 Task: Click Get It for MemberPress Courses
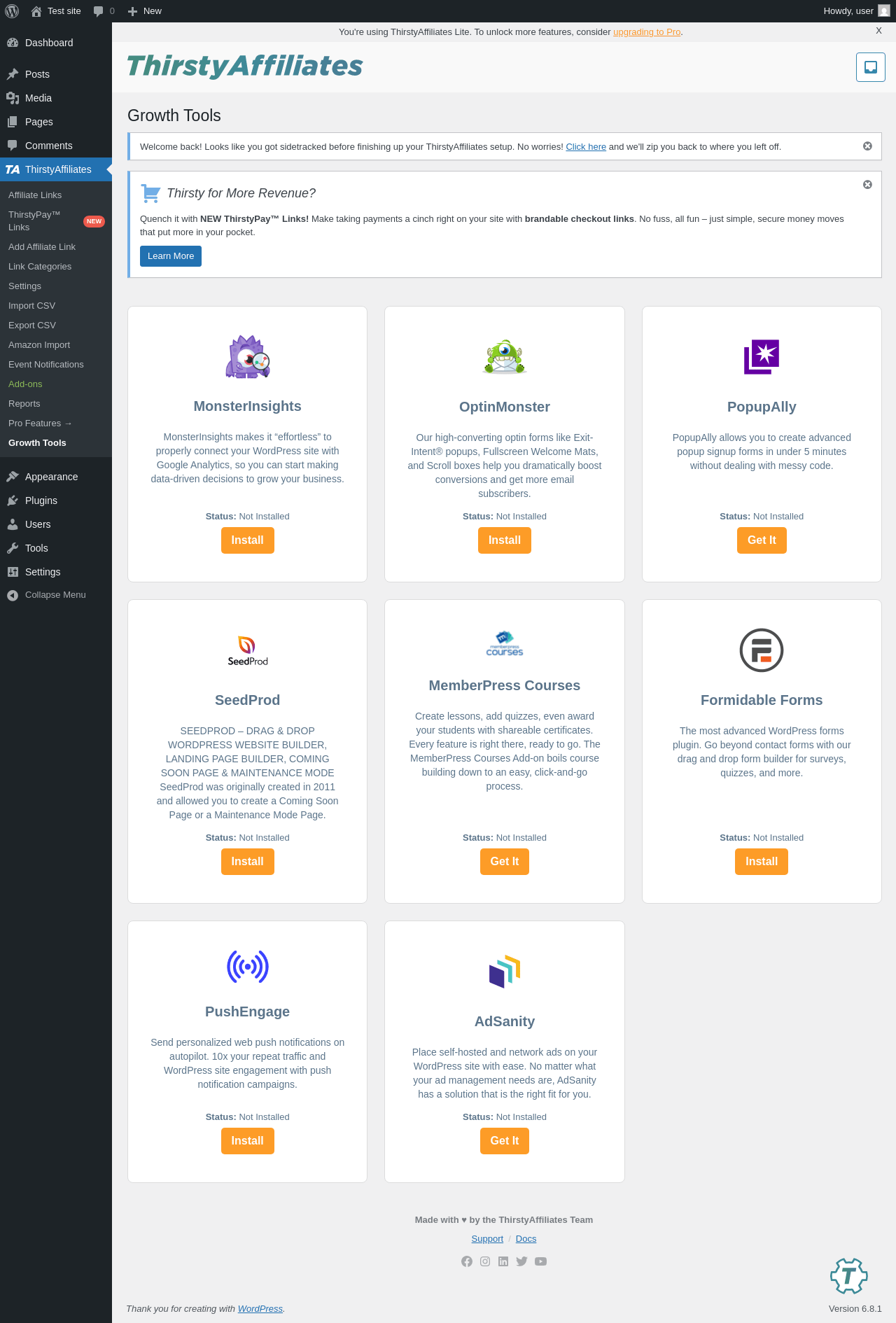point(505,862)
